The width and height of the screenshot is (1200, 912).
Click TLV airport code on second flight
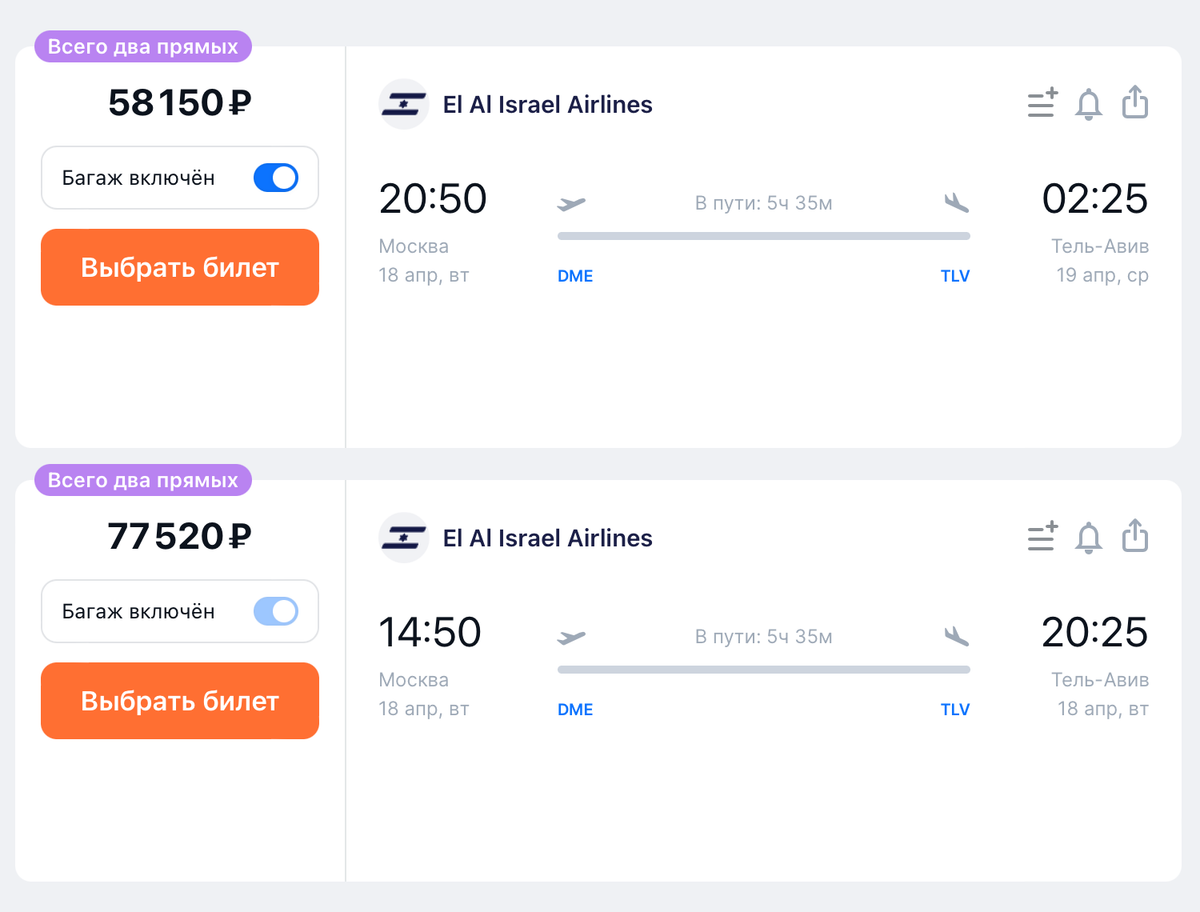click(955, 709)
